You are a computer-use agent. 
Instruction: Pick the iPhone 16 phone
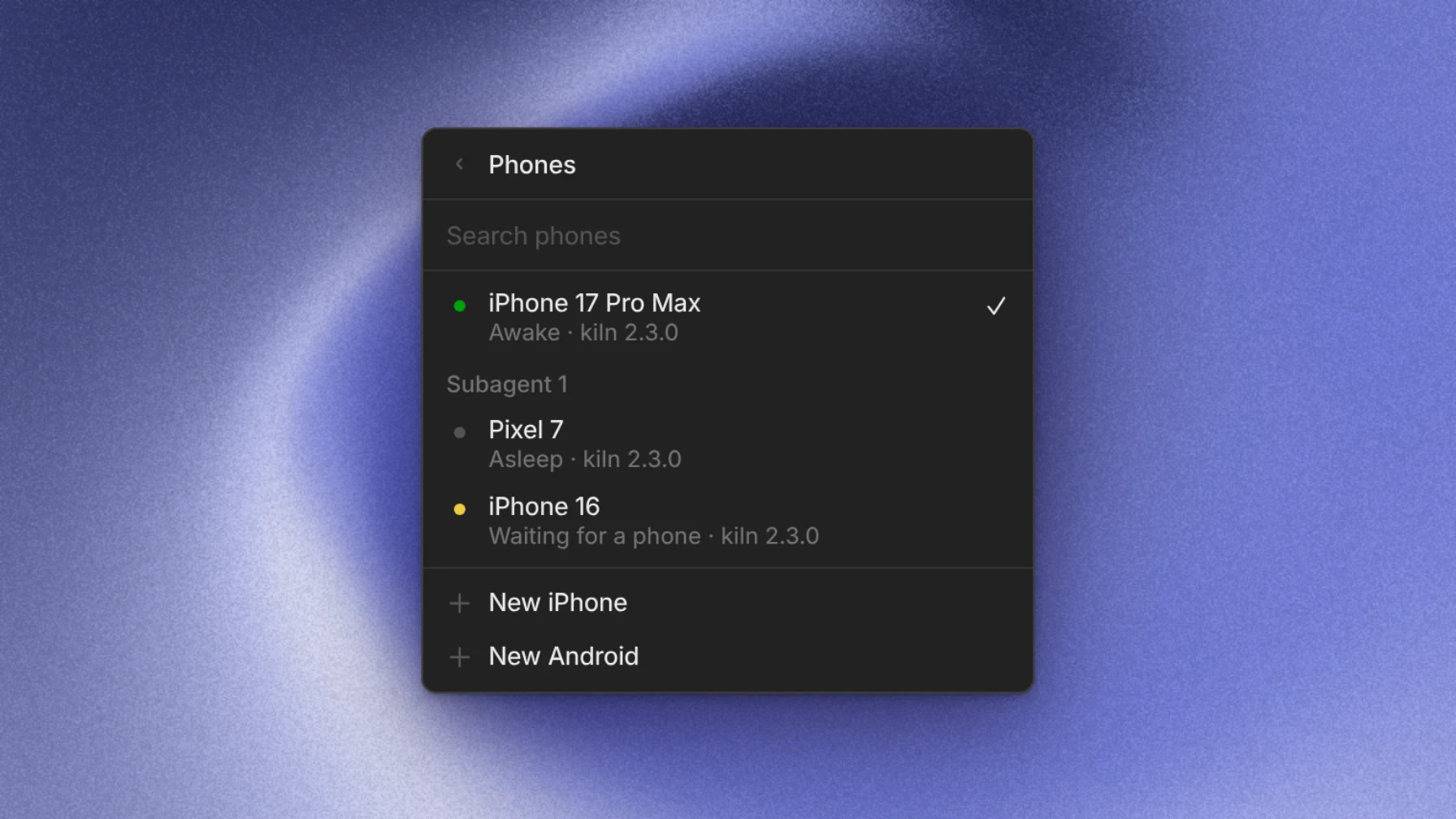click(727, 521)
